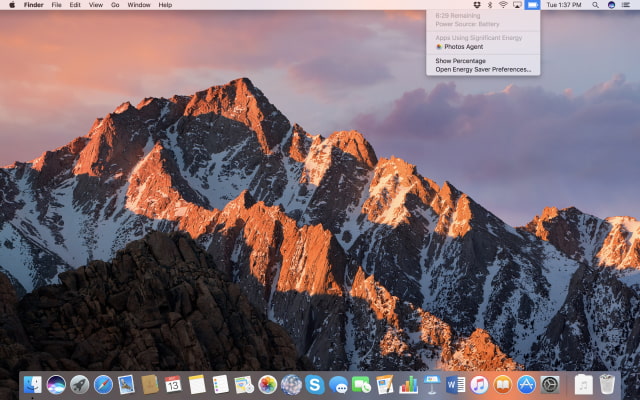
Task: Open Finder from the Dock
Action: (33, 384)
